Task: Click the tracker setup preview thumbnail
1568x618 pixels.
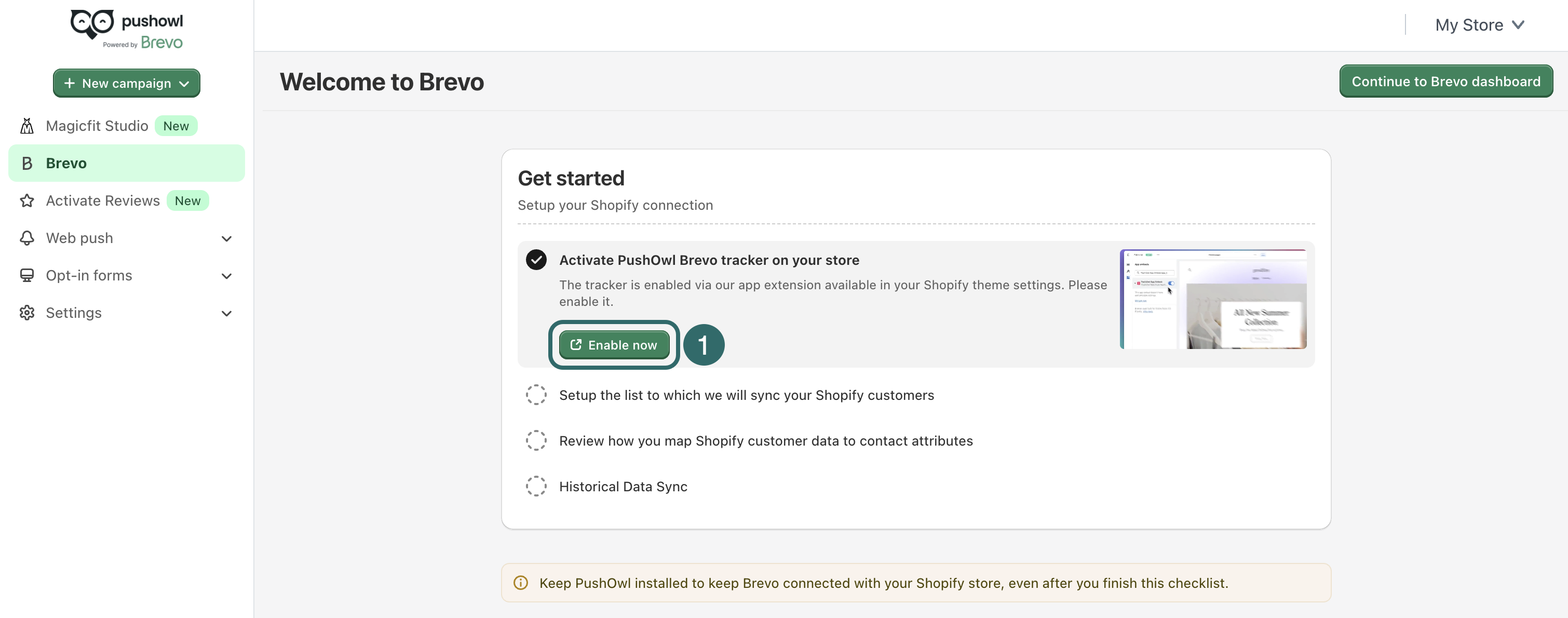Action: [x=1213, y=298]
